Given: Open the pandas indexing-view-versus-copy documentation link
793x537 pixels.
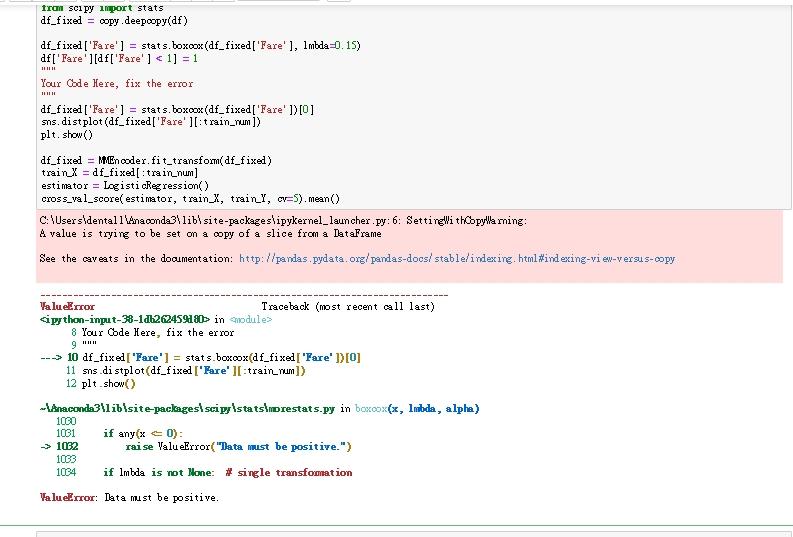Looking at the screenshot, I should [457, 259].
